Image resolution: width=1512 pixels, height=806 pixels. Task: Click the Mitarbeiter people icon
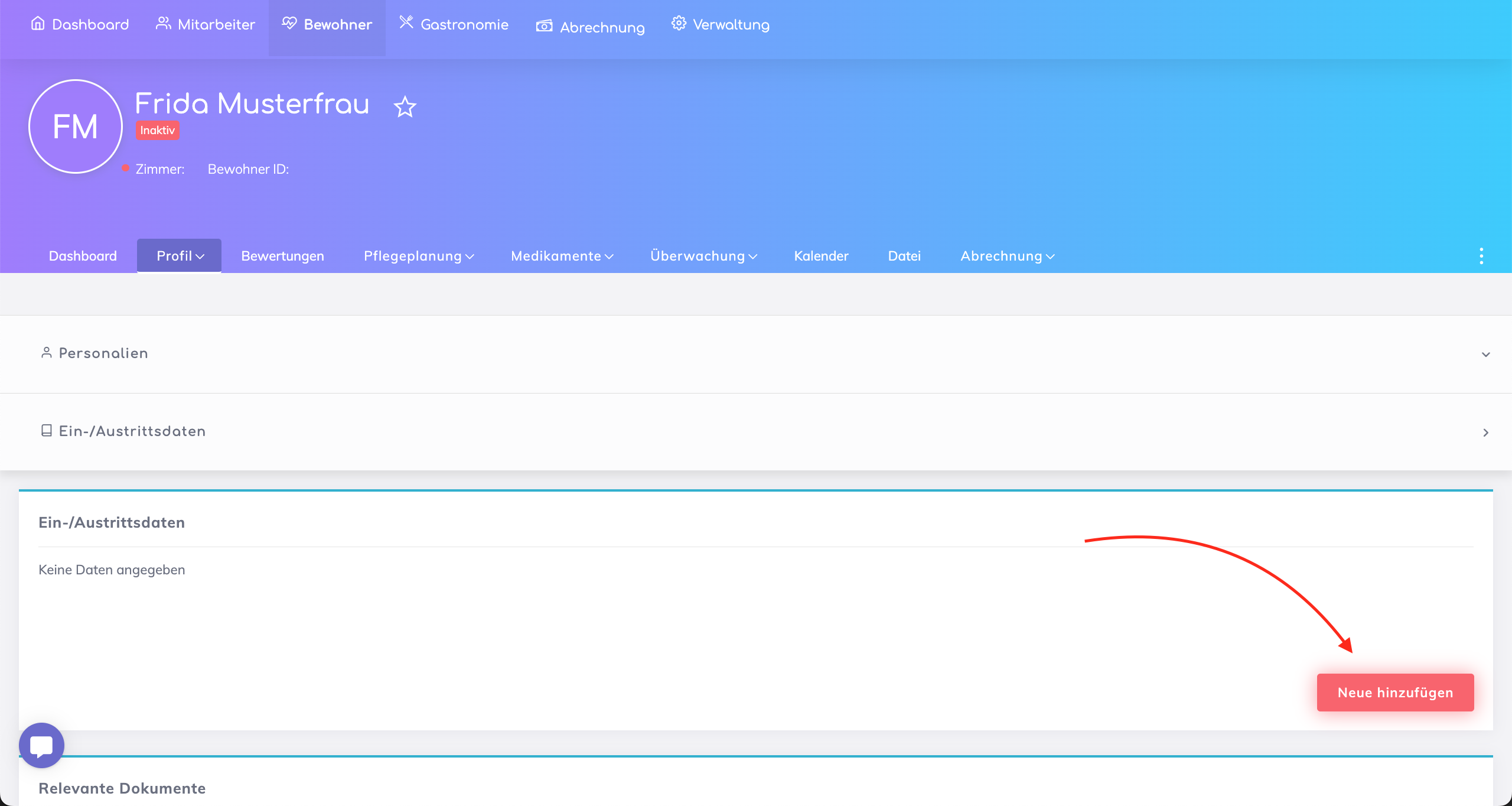point(163,24)
